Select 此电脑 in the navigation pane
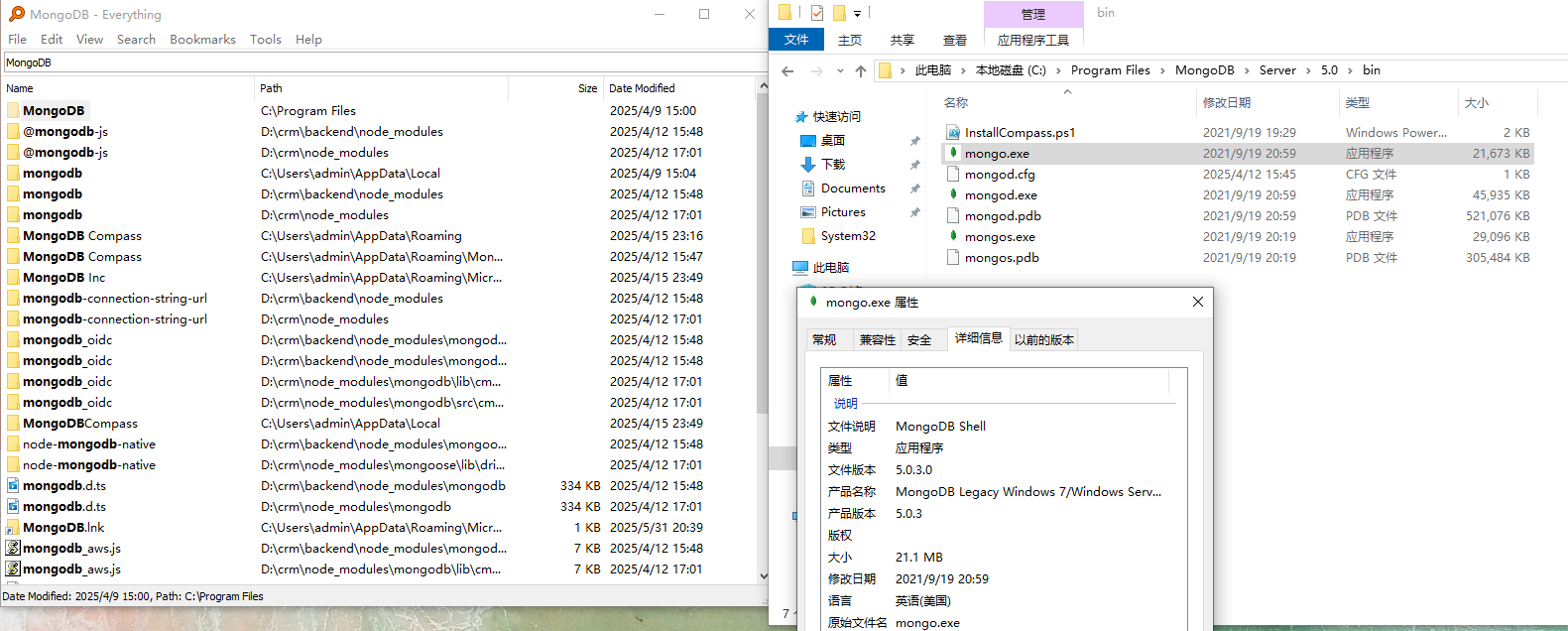 pyautogui.click(x=831, y=268)
